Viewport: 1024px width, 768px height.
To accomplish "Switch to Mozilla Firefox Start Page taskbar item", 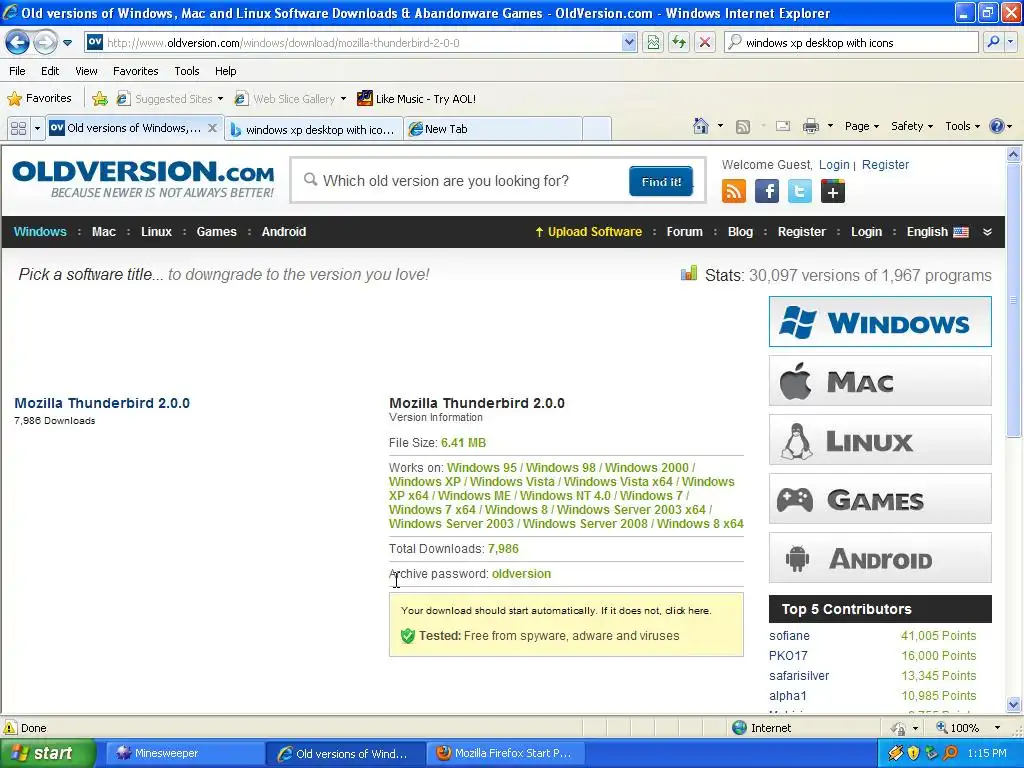I will pyautogui.click(x=505, y=753).
